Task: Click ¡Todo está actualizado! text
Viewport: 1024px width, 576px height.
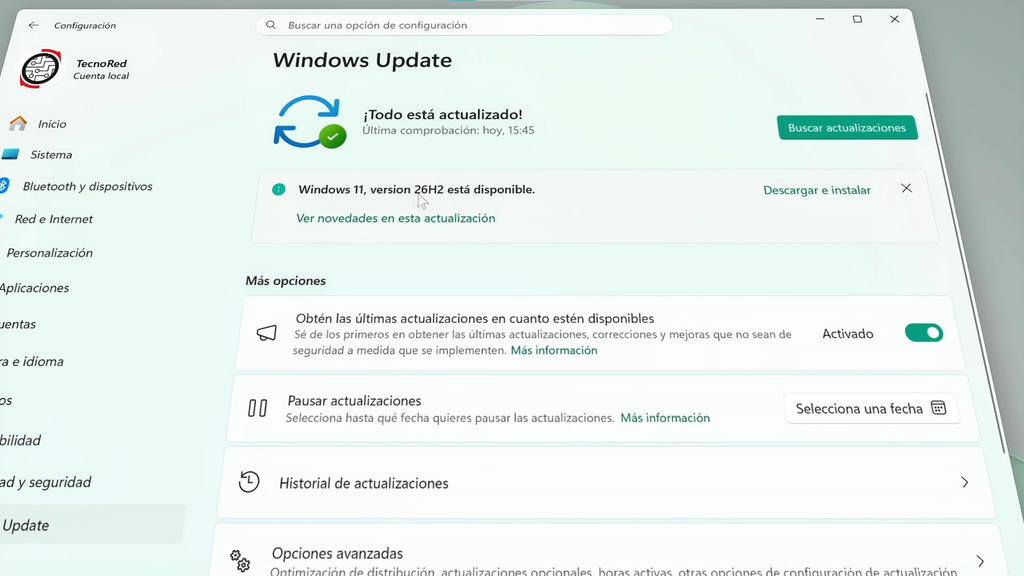Action: coord(443,114)
